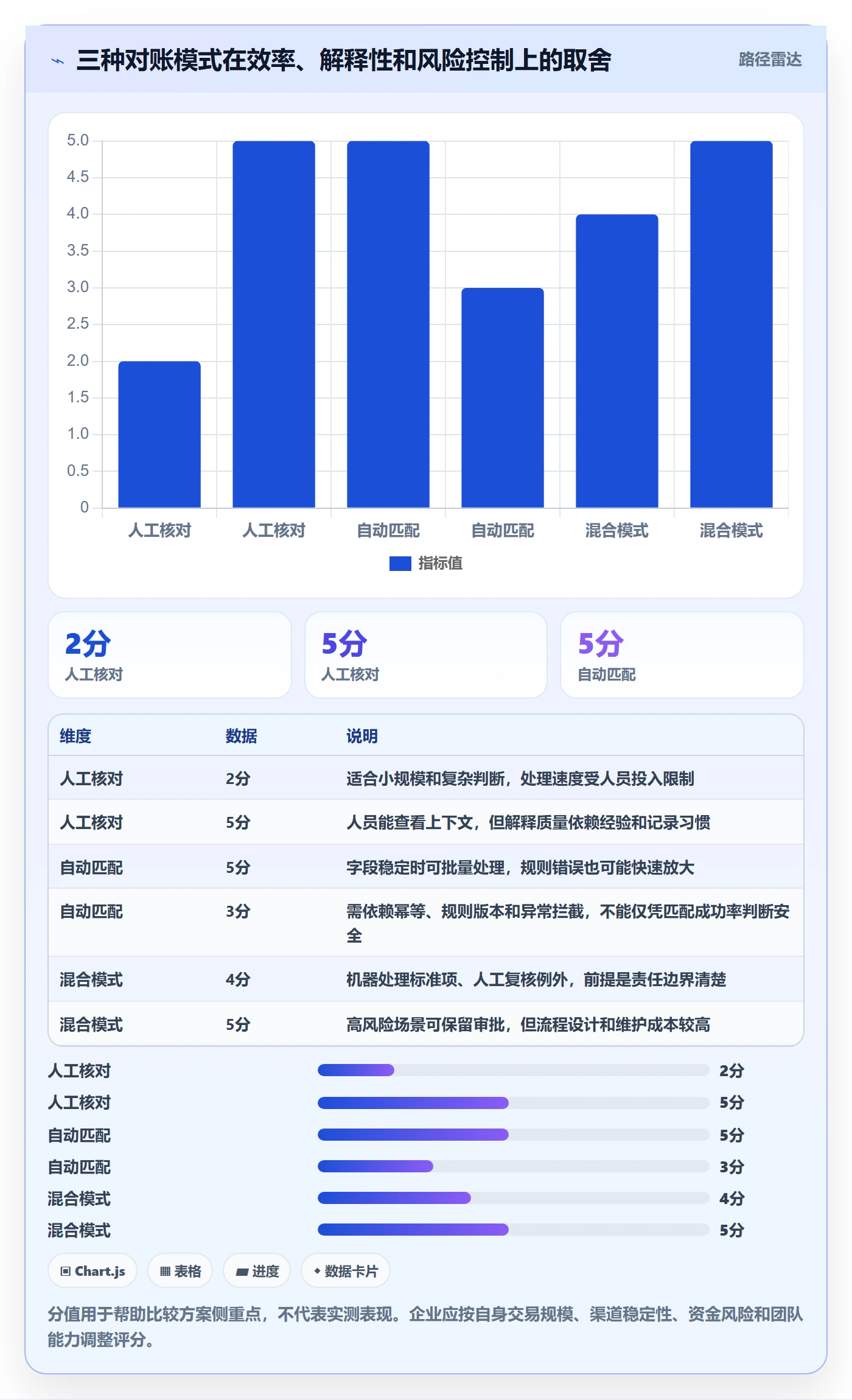Click the cell 适合小规模和复杂判断，处理速度受人员投入限制
Viewport: 852px width, 1400px height.
point(520,779)
